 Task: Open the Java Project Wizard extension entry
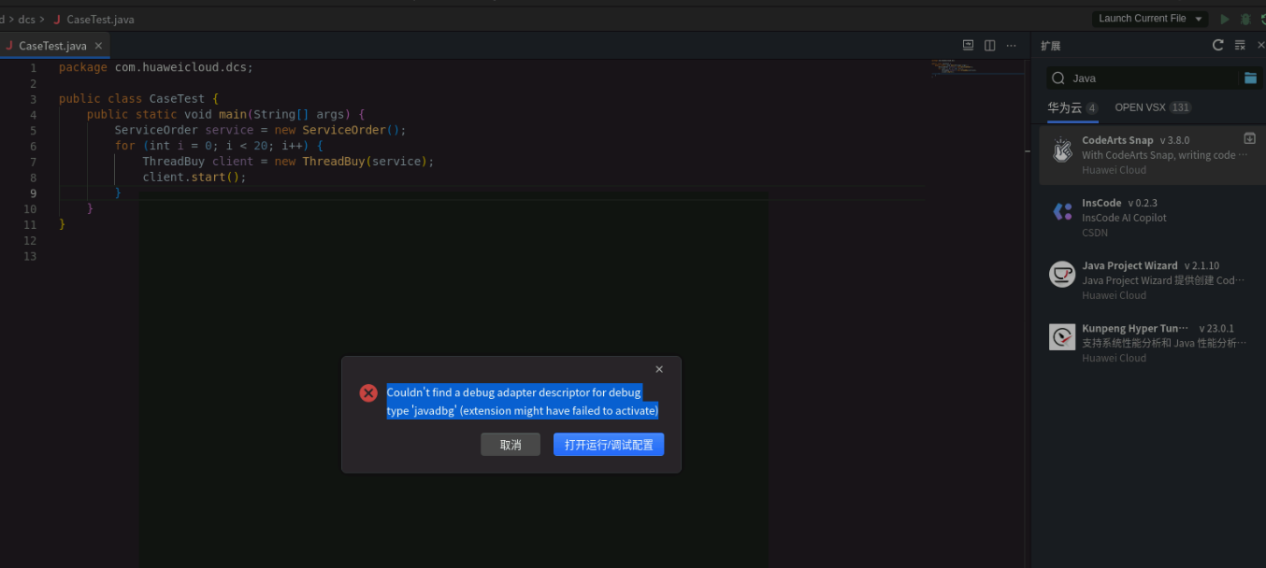point(1152,280)
